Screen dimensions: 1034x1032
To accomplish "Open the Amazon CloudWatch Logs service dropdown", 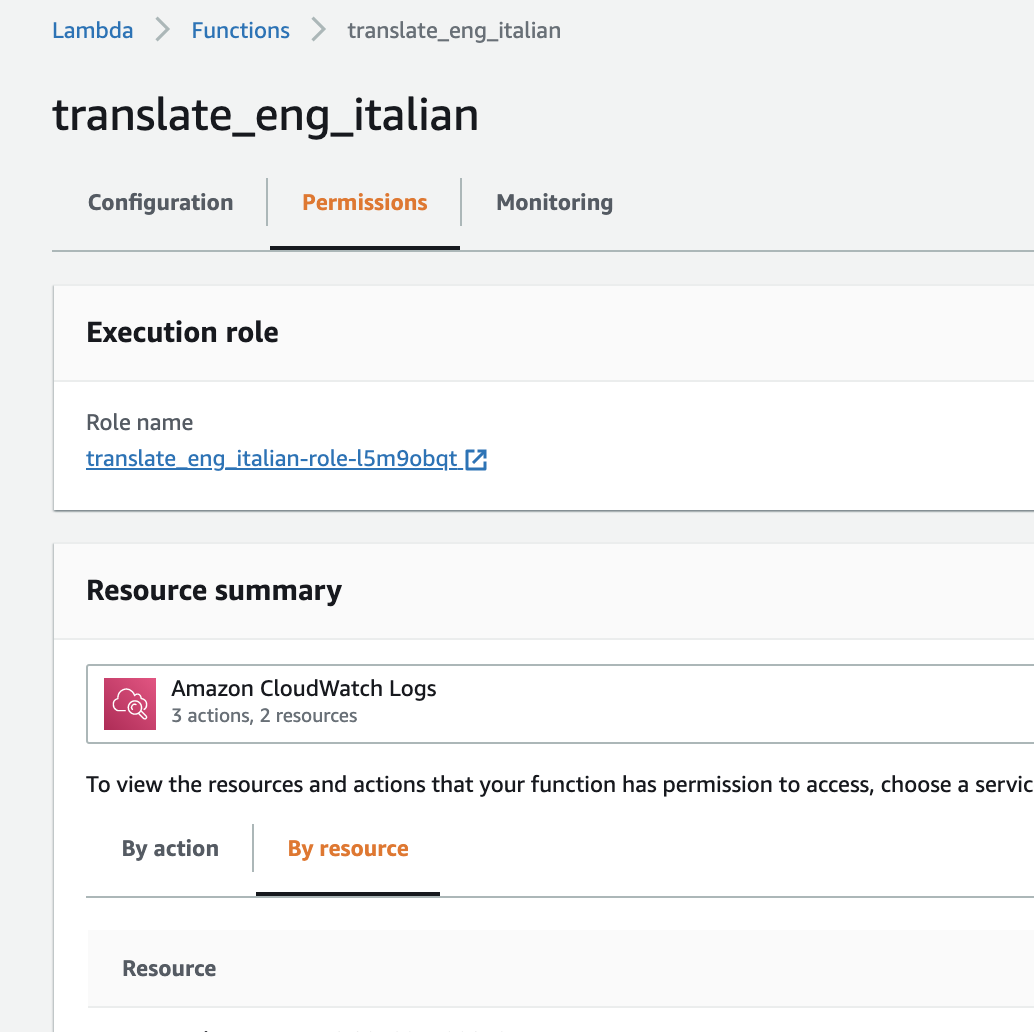I will point(560,704).
